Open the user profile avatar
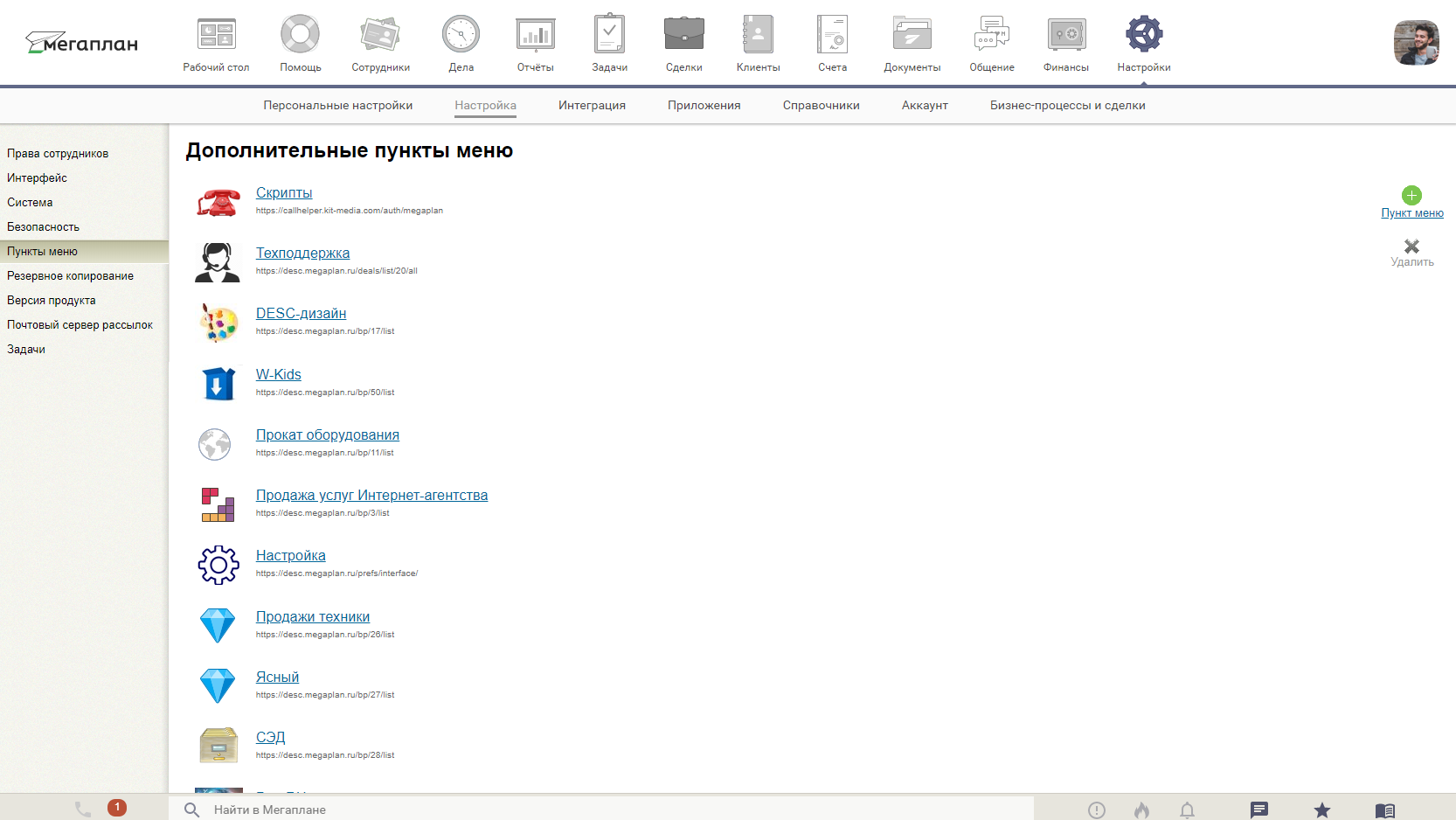The image size is (1456, 820). (1417, 43)
